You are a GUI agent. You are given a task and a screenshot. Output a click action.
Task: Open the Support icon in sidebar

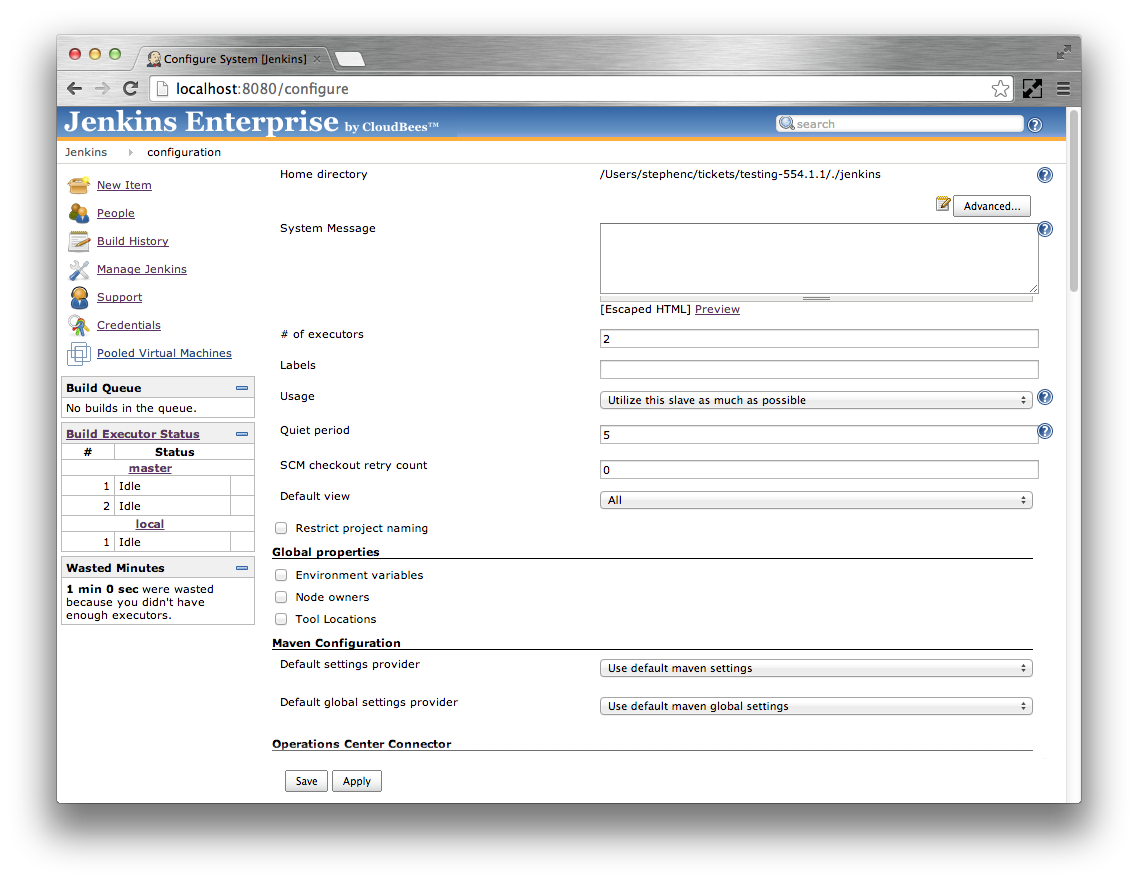click(x=78, y=297)
